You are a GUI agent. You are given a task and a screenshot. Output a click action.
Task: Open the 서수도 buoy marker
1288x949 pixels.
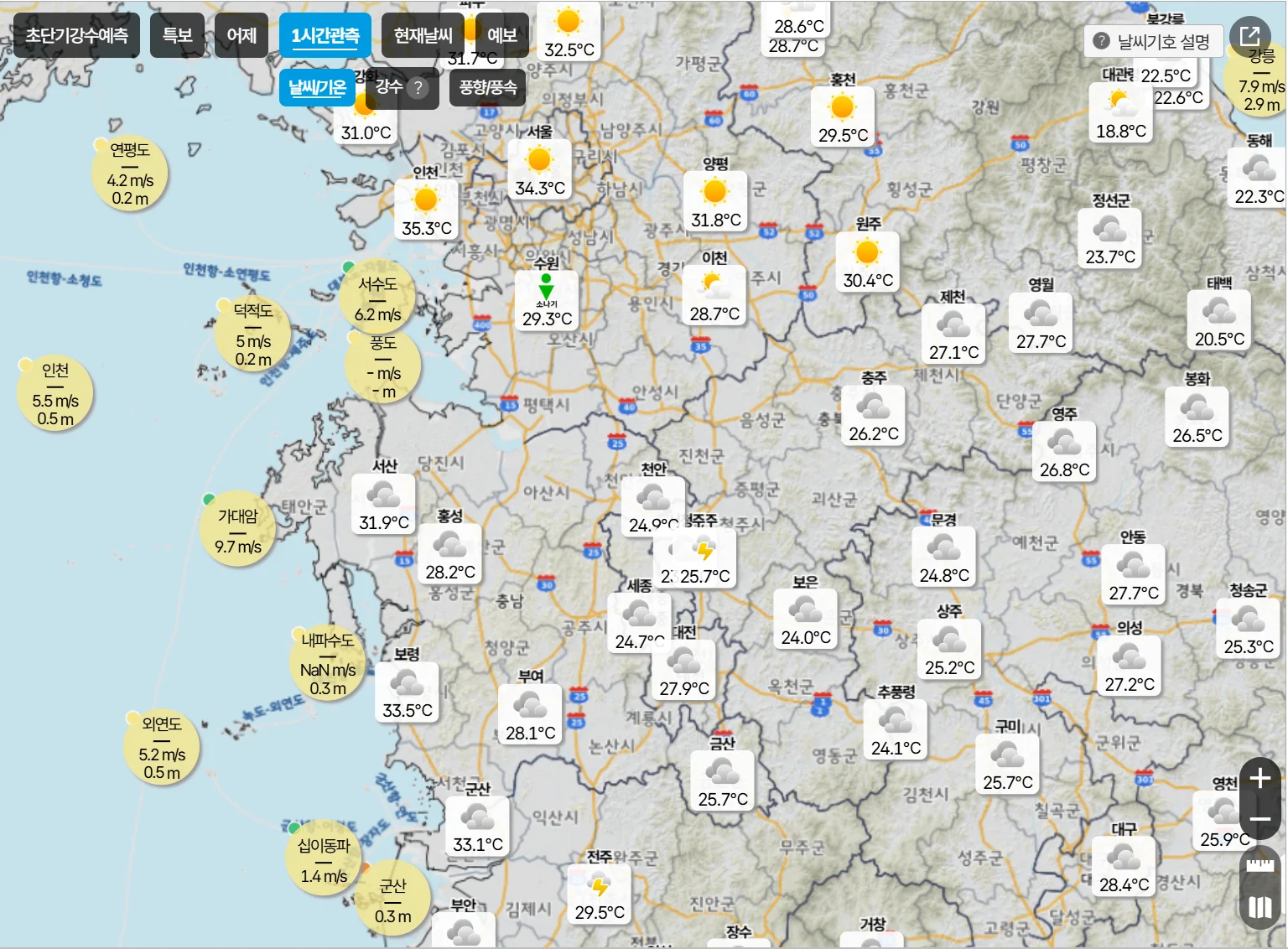[x=377, y=298]
